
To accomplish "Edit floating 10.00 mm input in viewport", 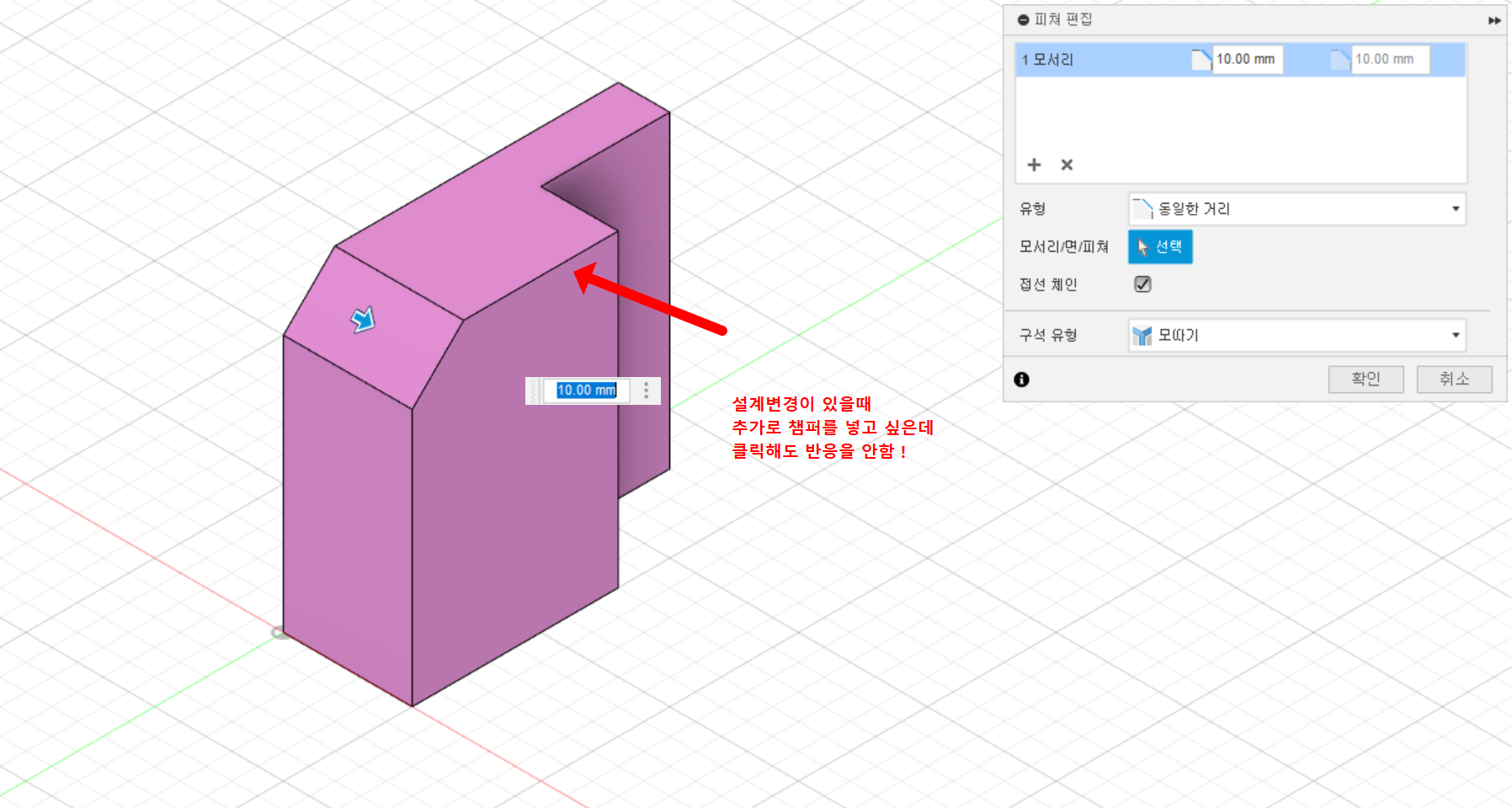I will coord(586,391).
